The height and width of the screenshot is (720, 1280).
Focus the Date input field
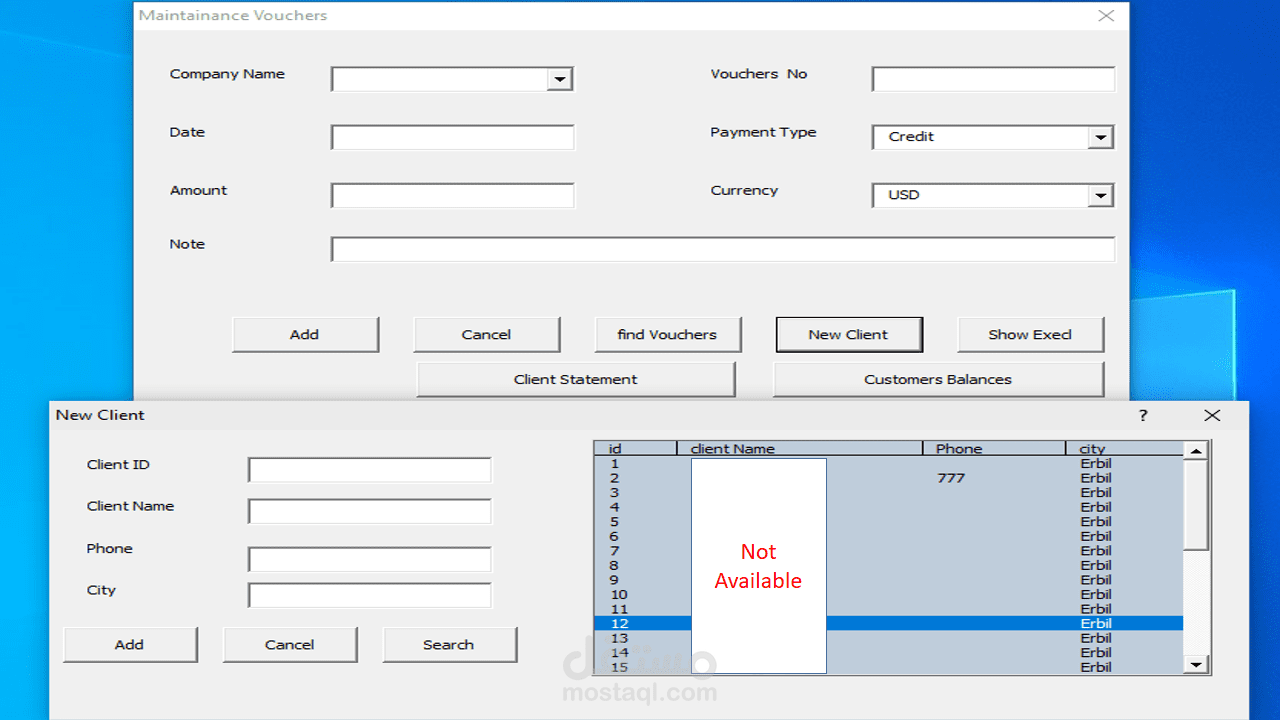click(453, 138)
